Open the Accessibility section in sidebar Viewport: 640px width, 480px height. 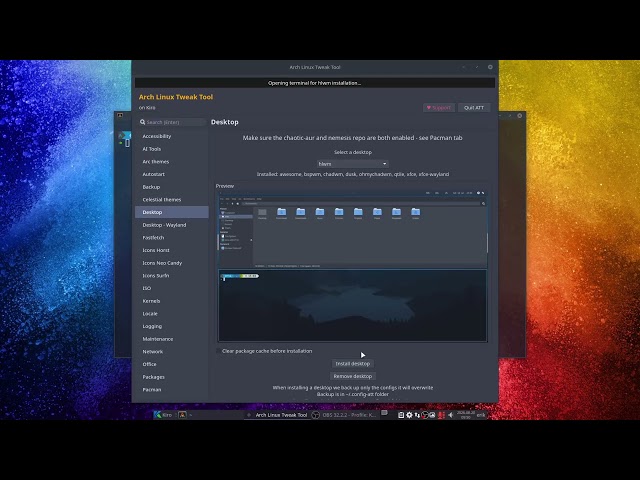[x=171, y=136]
